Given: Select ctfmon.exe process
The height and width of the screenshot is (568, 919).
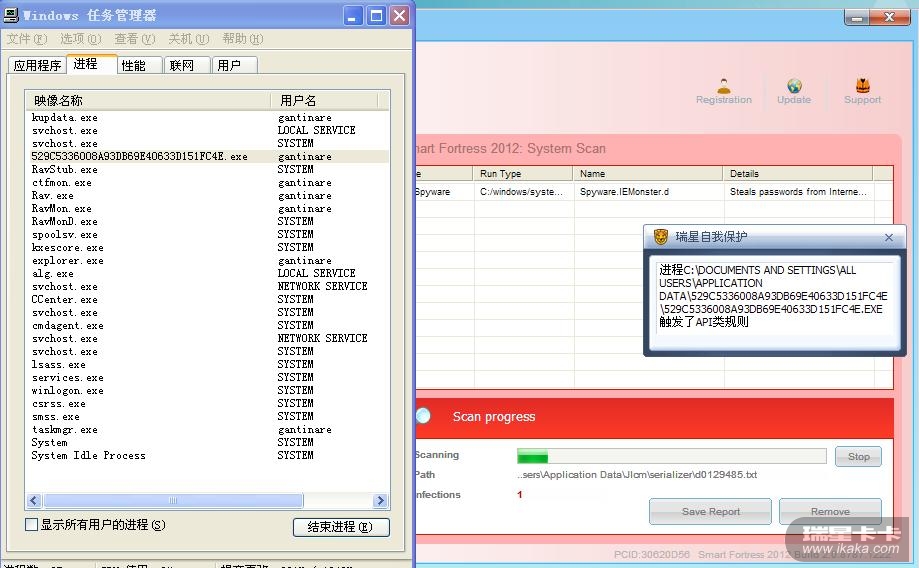Looking at the screenshot, I should pyautogui.click(x=208, y=183).
